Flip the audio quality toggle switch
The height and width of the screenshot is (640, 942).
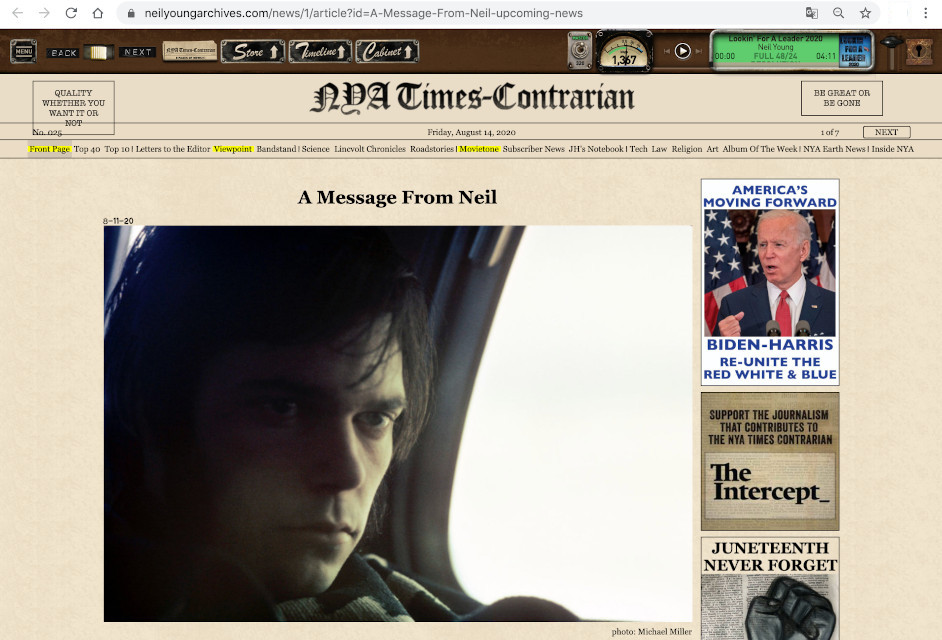[580, 51]
